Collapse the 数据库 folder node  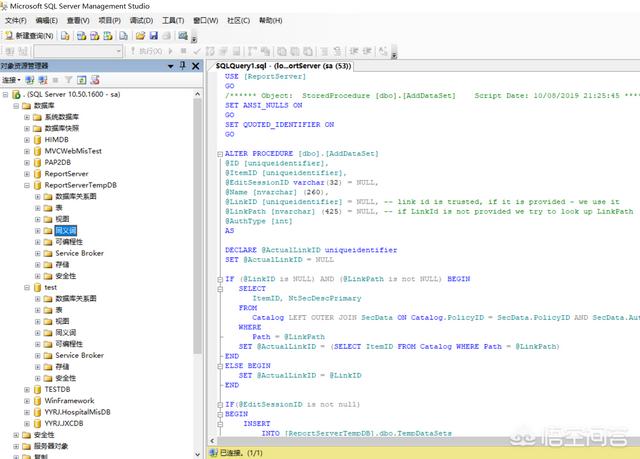coord(16,106)
